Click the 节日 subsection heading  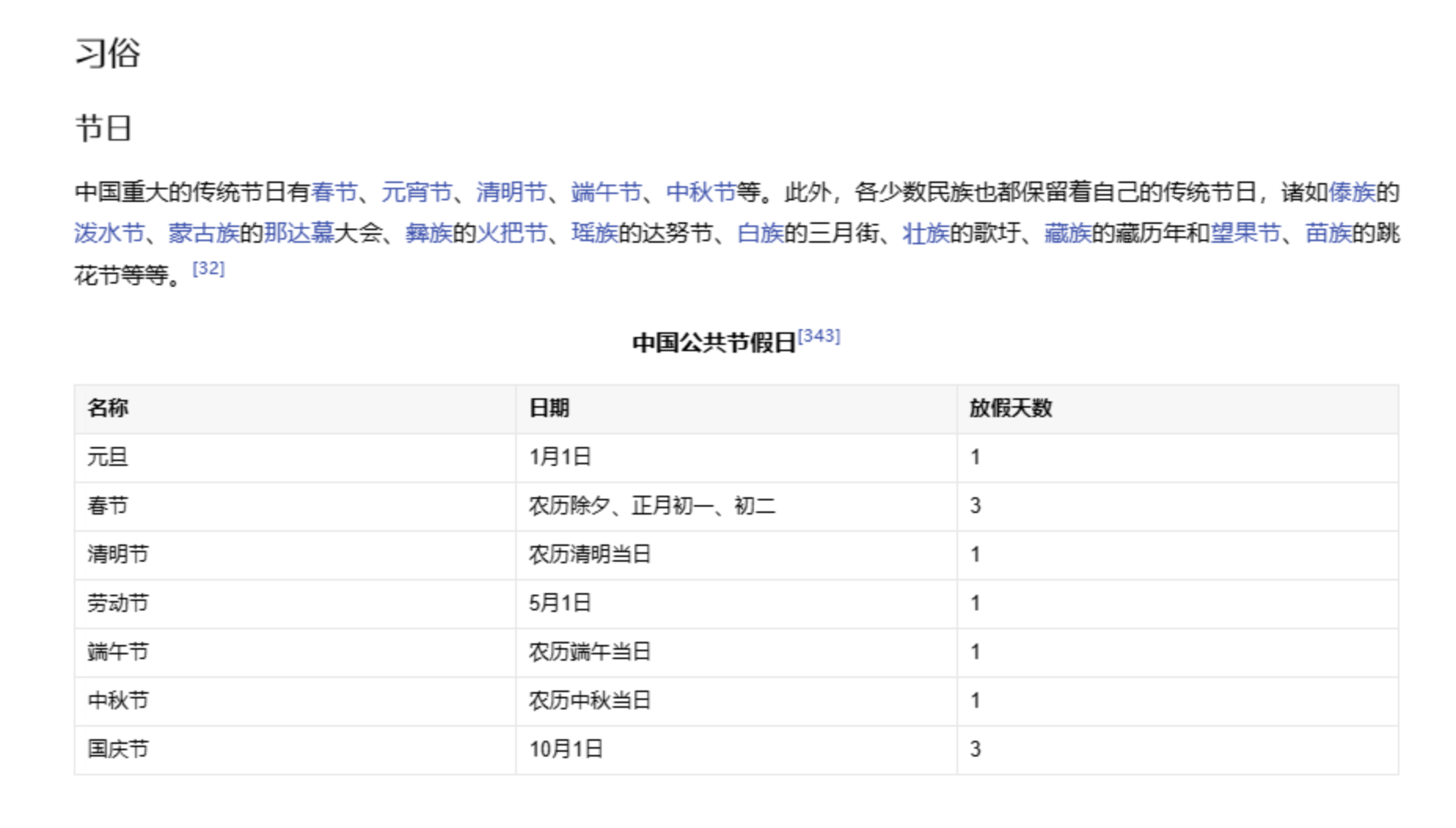pyautogui.click(x=103, y=128)
